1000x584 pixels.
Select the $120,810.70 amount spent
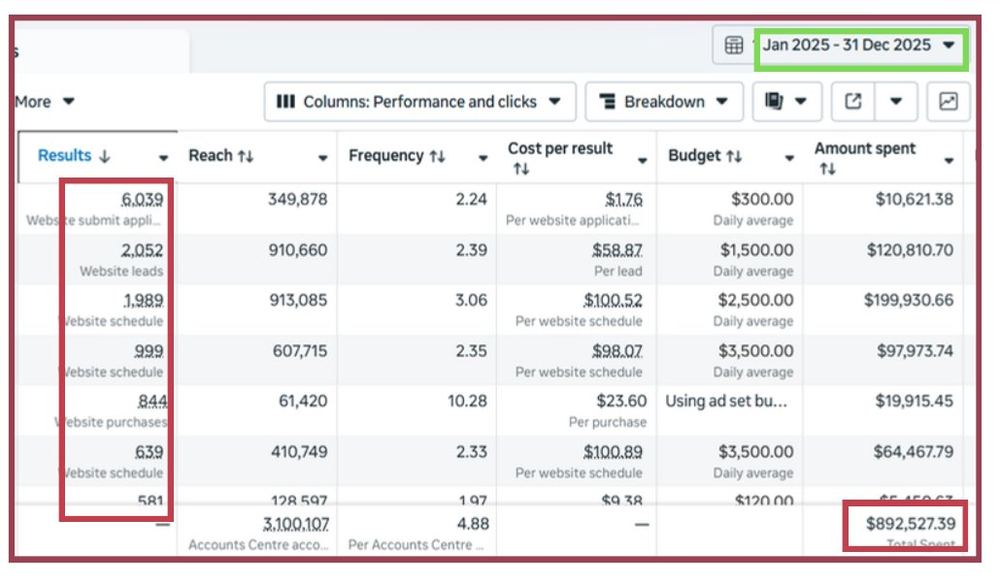(x=910, y=250)
